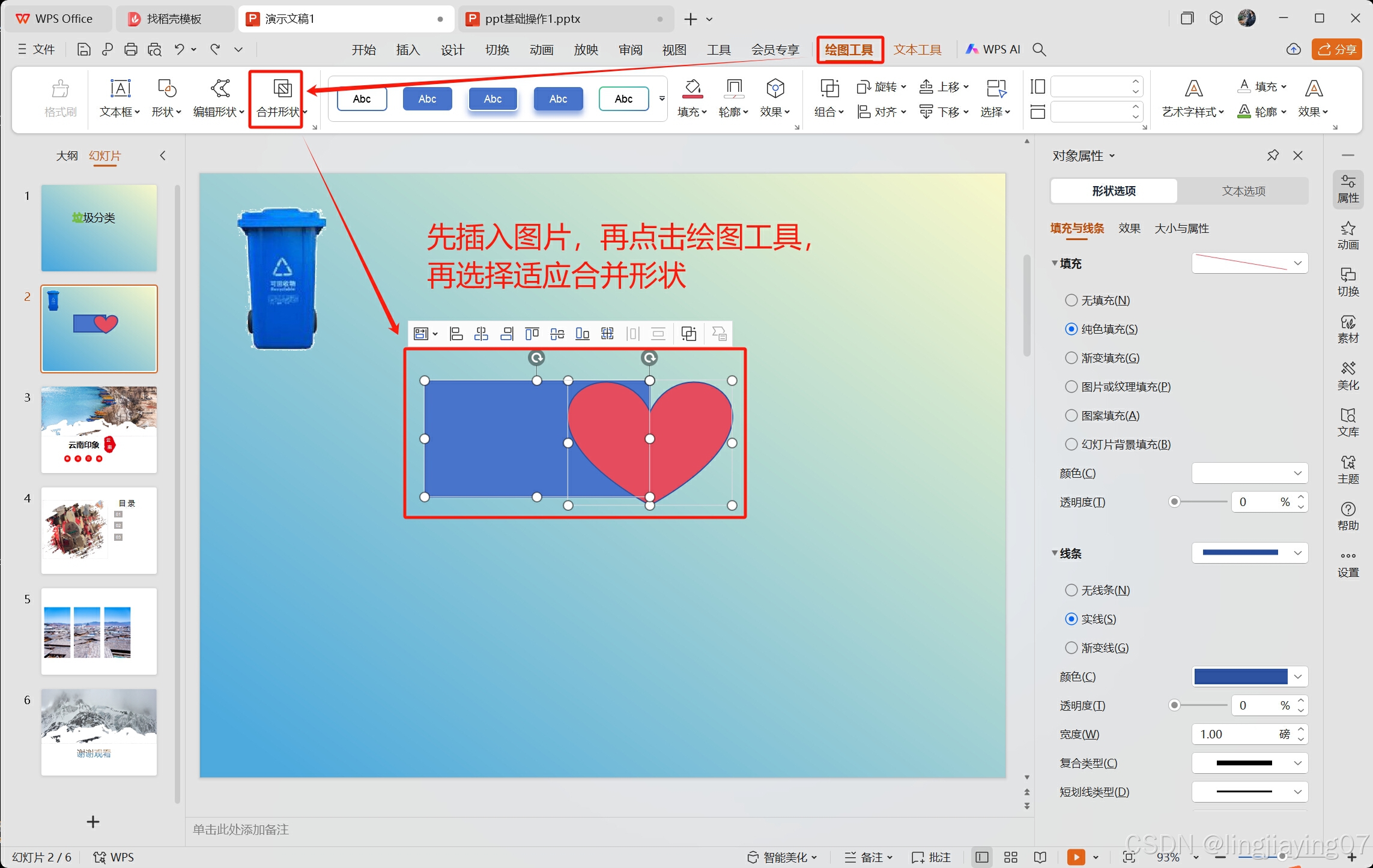Click the Share (分享) button

point(1337,50)
